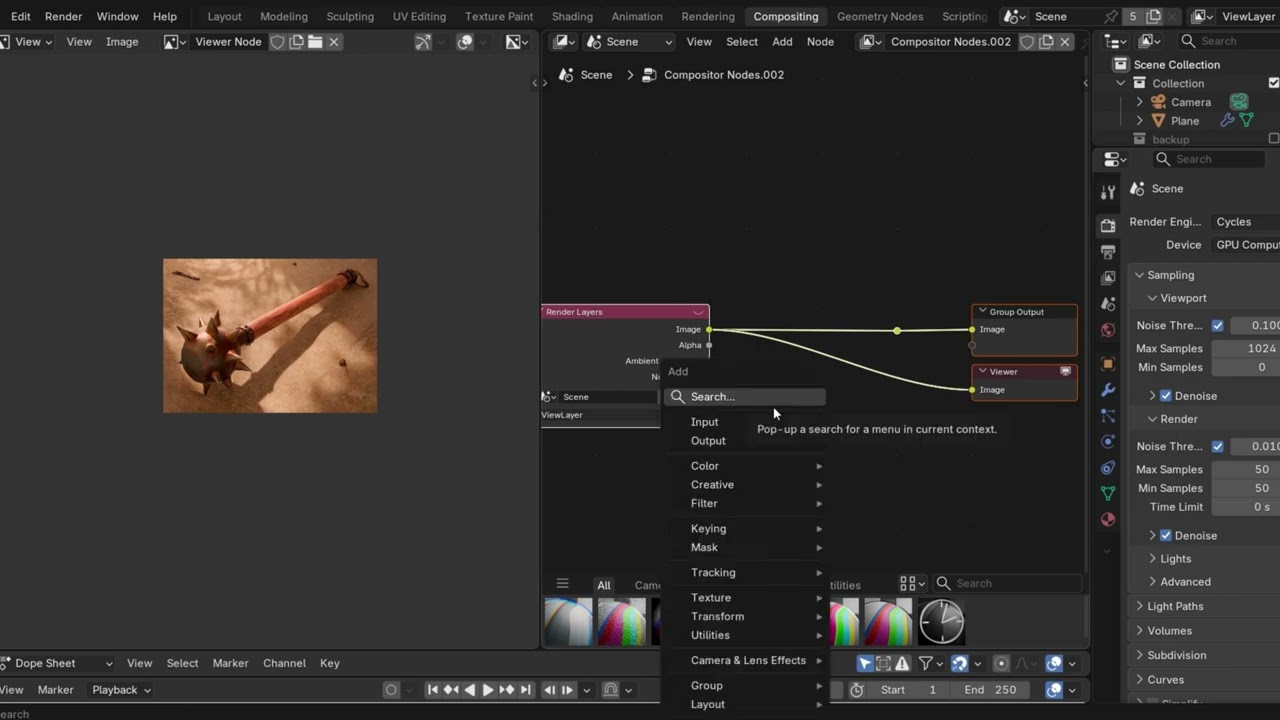Screen dimensions: 1280x720
Task: Open the World properties tab icon
Action: pos(1108,330)
